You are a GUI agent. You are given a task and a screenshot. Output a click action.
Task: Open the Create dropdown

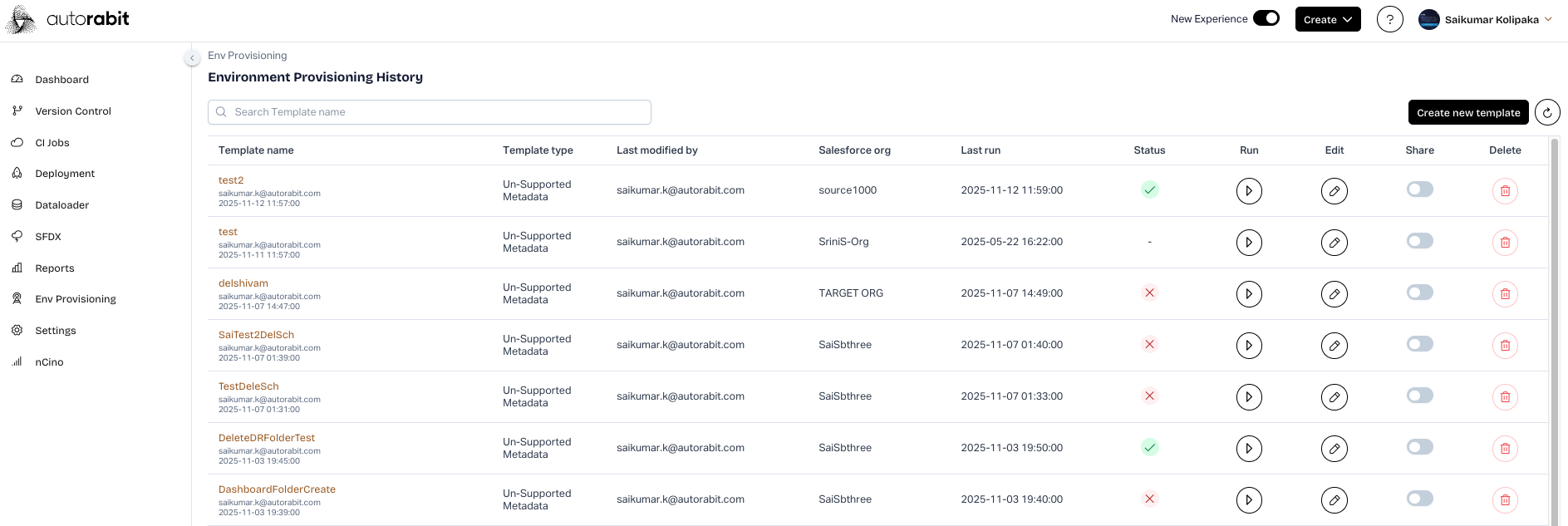pyautogui.click(x=1327, y=19)
